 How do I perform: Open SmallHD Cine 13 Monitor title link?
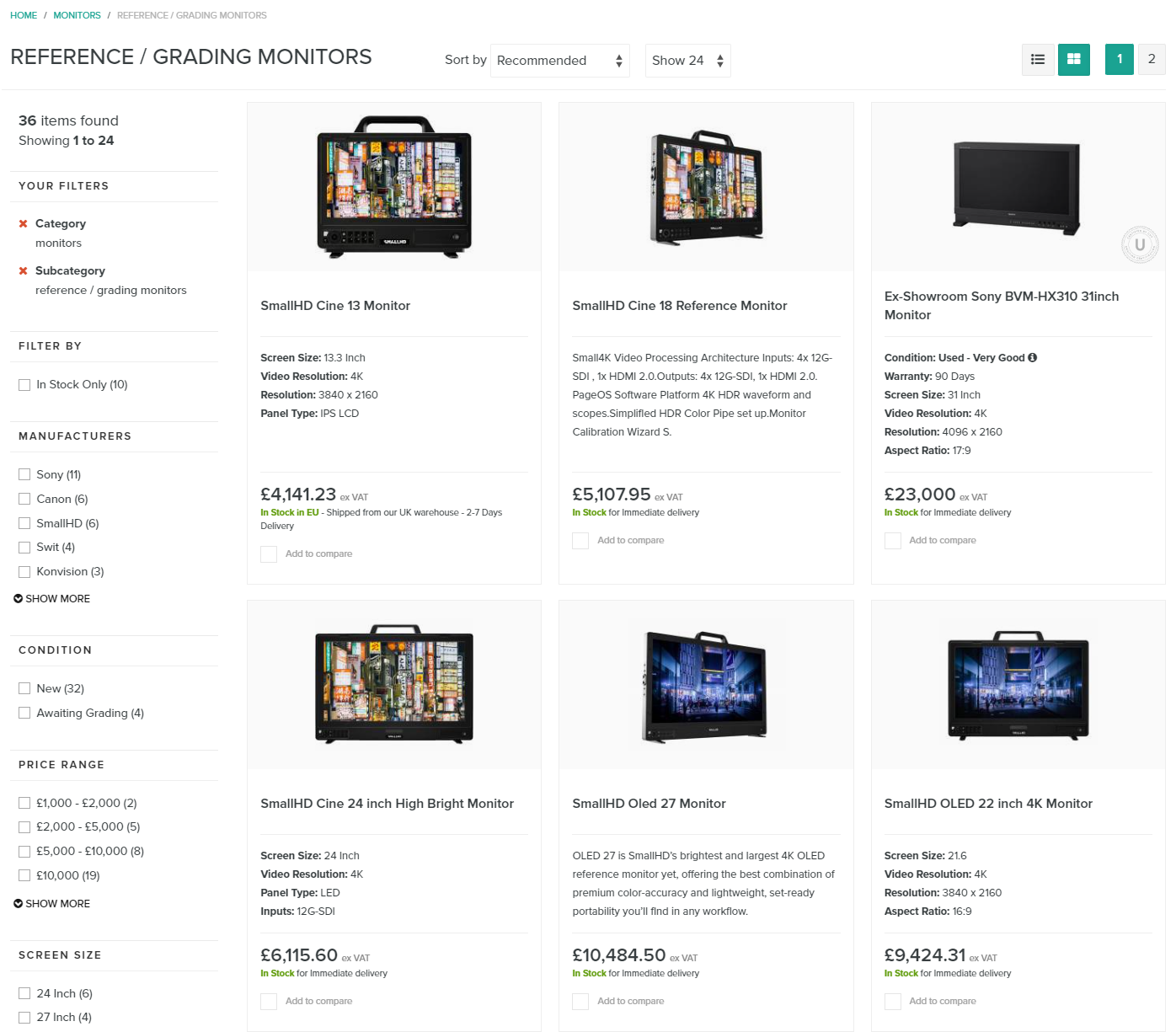[335, 306]
